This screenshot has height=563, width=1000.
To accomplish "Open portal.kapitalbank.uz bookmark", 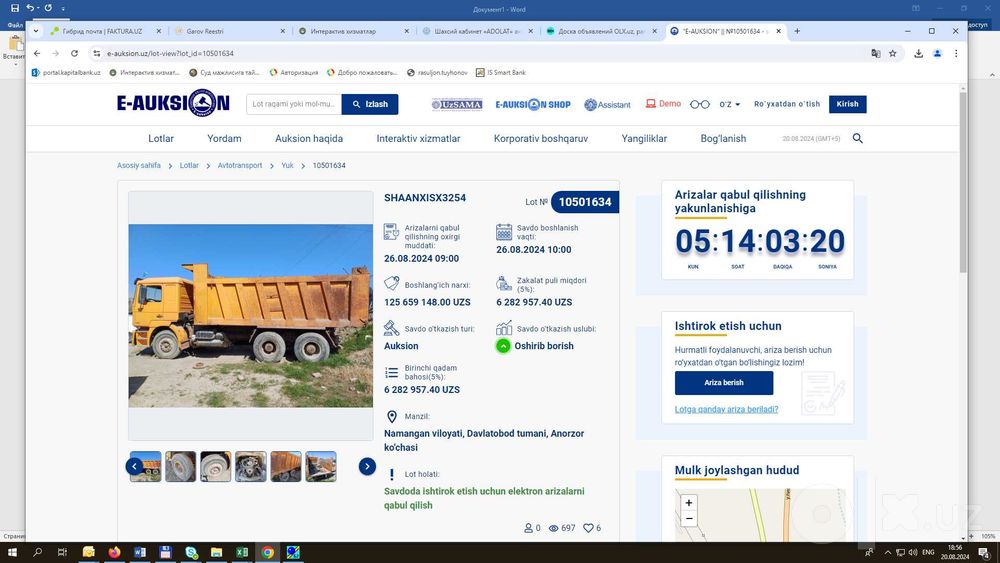I will pyautogui.click(x=66, y=73).
